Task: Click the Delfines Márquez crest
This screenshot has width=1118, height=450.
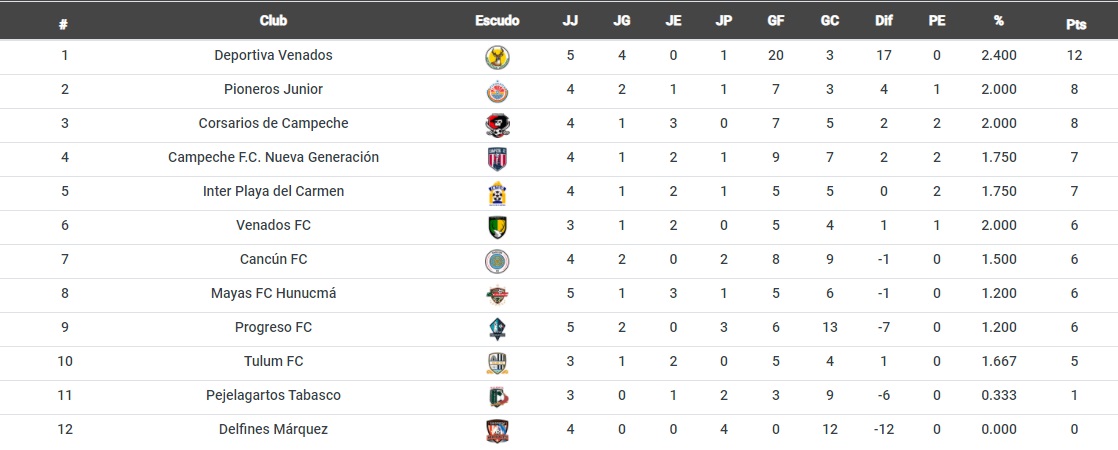Action: (x=497, y=431)
